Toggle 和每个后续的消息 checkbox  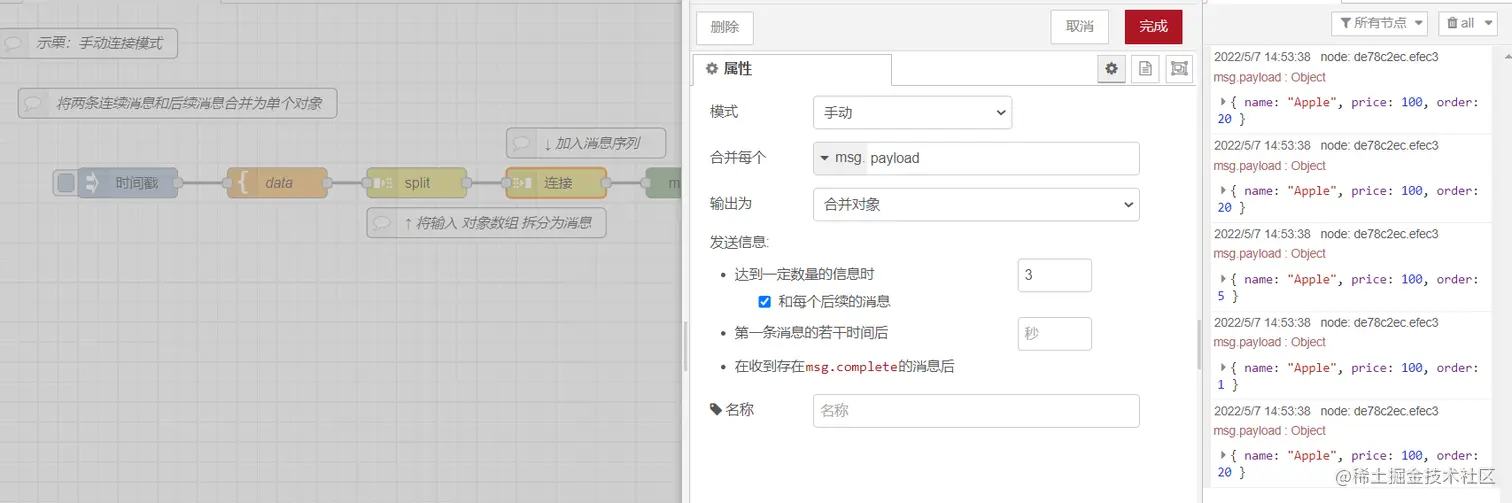click(x=764, y=301)
